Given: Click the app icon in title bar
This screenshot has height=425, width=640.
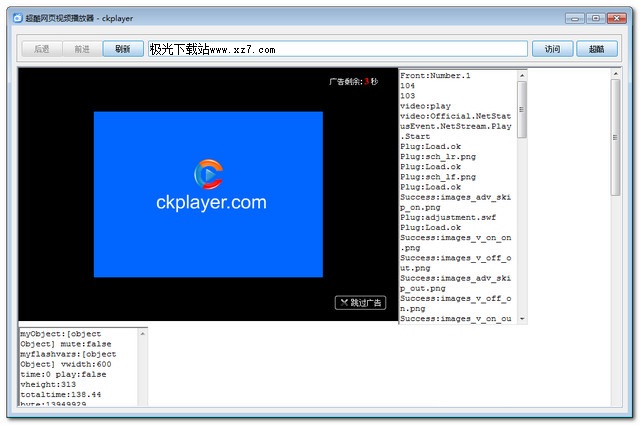Looking at the screenshot, I should point(17,18).
